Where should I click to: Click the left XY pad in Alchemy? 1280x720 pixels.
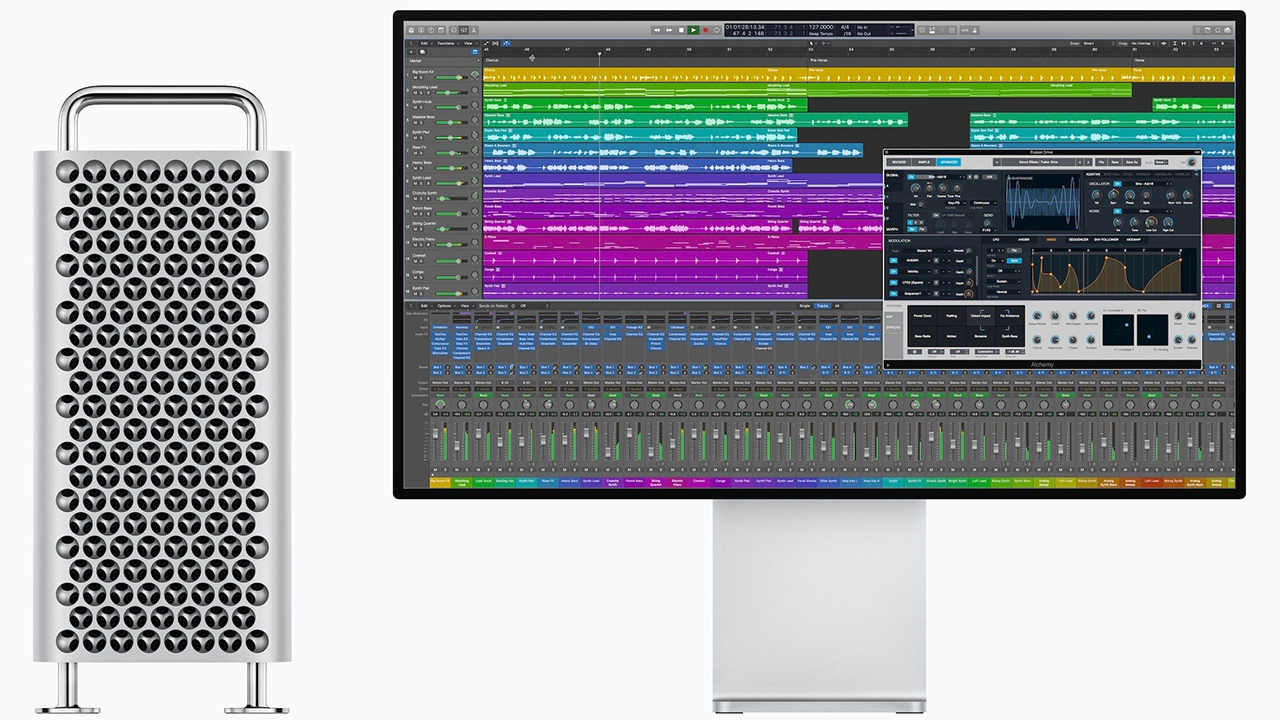[1118, 330]
